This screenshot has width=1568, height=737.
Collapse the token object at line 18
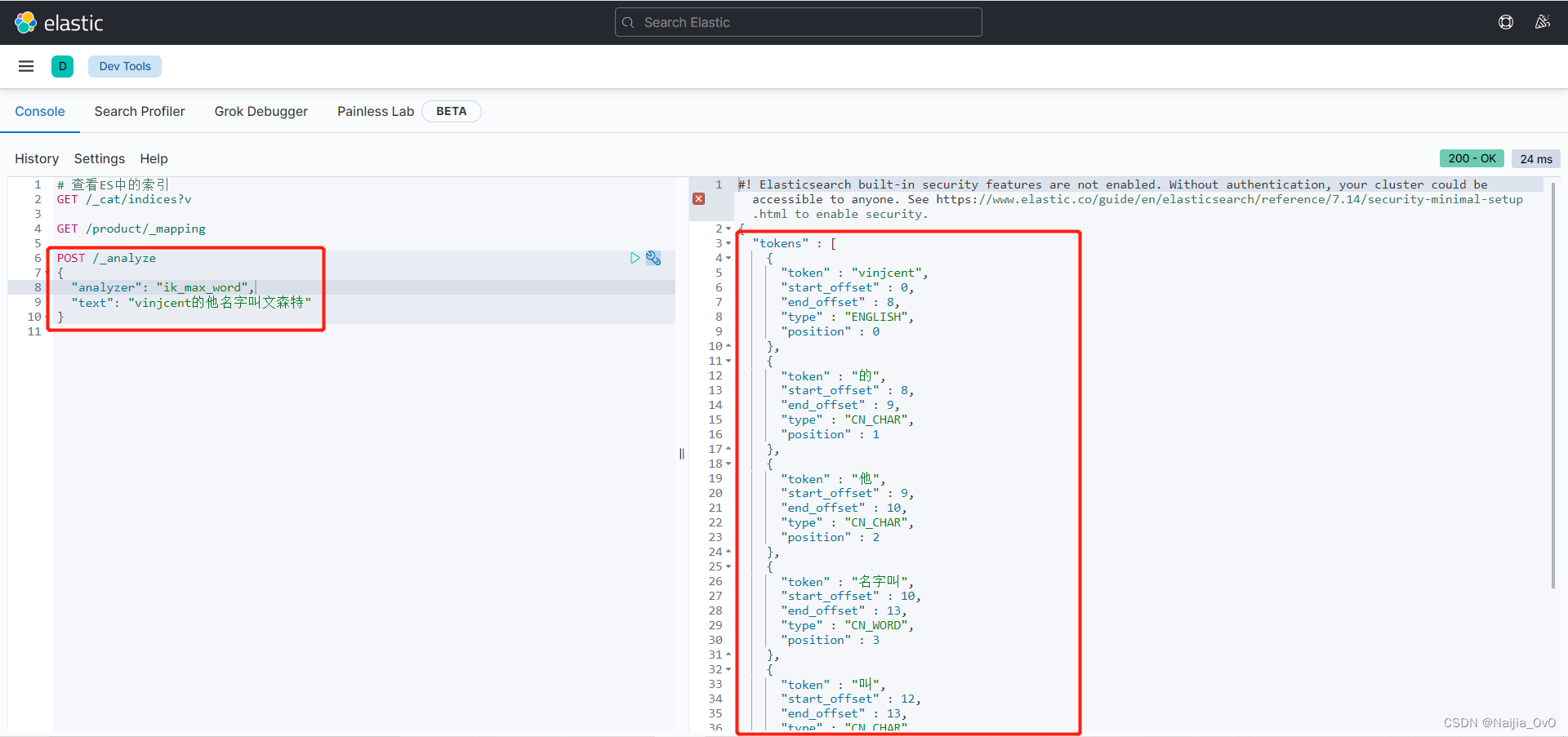click(728, 464)
